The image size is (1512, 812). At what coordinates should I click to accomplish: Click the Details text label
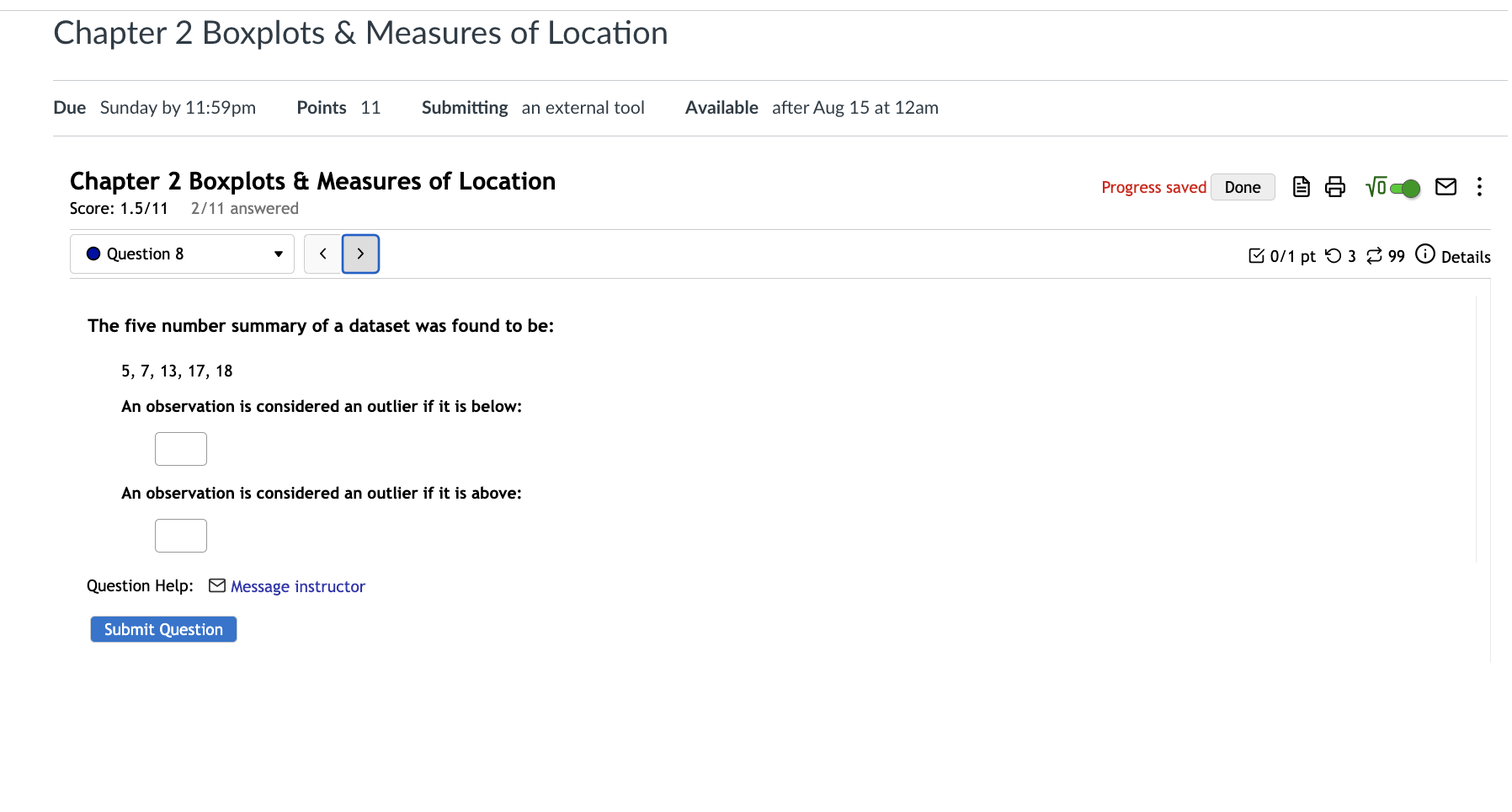[1466, 257]
